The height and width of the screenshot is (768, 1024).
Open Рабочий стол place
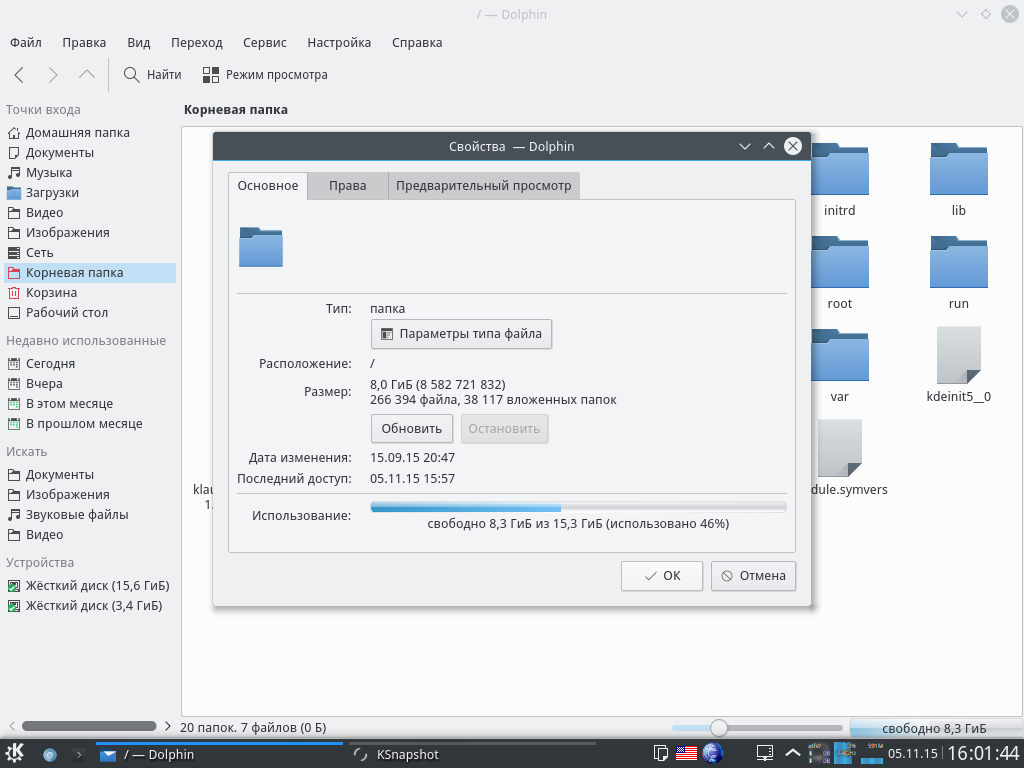click(88, 313)
